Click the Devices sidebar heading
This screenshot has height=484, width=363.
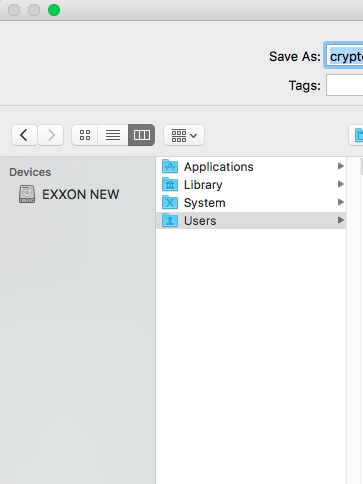(x=30, y=172)
